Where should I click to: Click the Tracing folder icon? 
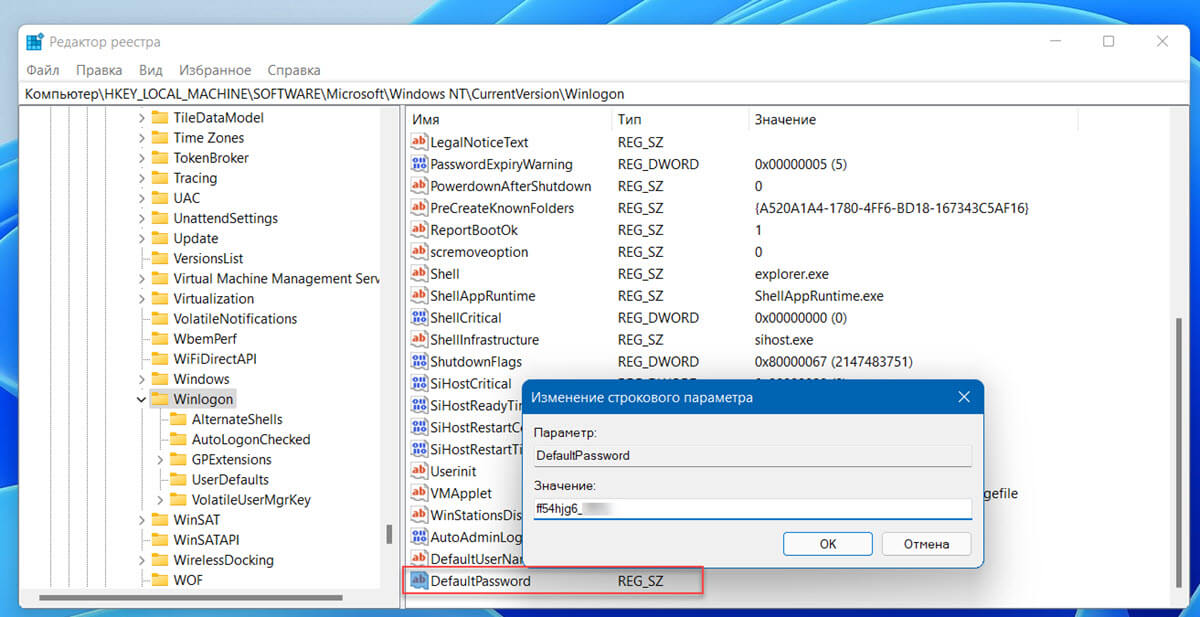(x=159, y=178)
